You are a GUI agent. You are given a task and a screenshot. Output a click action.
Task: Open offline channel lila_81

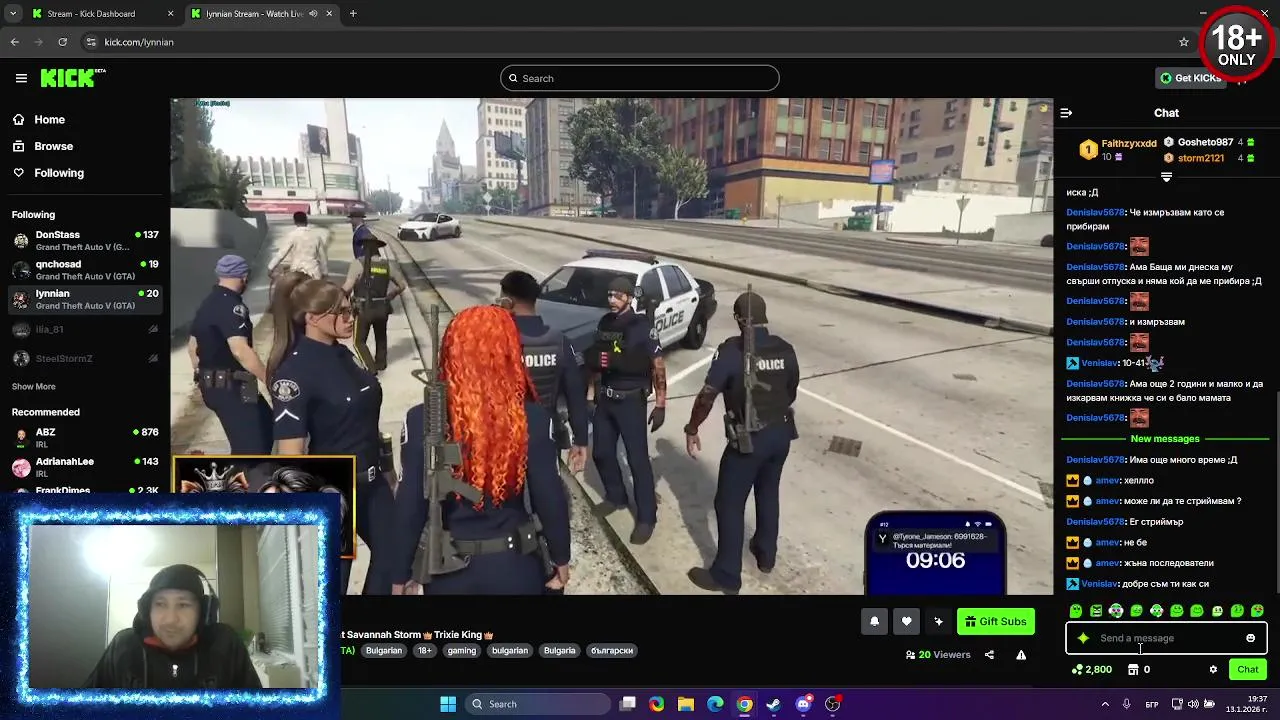point(85,329)
